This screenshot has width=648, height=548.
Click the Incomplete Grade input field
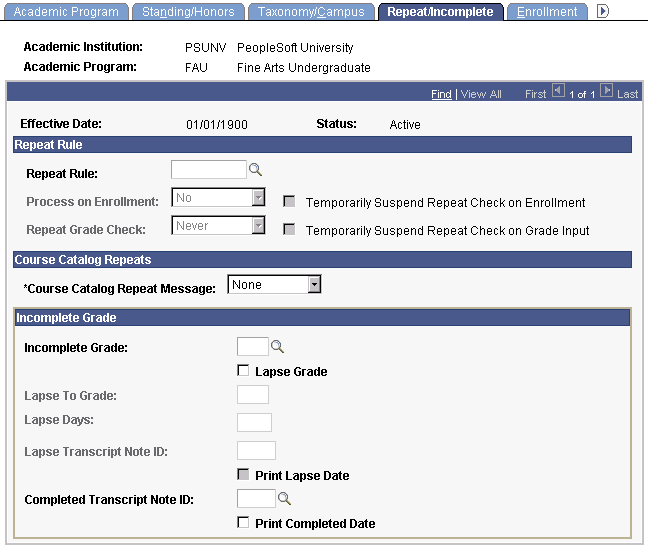click(253, 346)
